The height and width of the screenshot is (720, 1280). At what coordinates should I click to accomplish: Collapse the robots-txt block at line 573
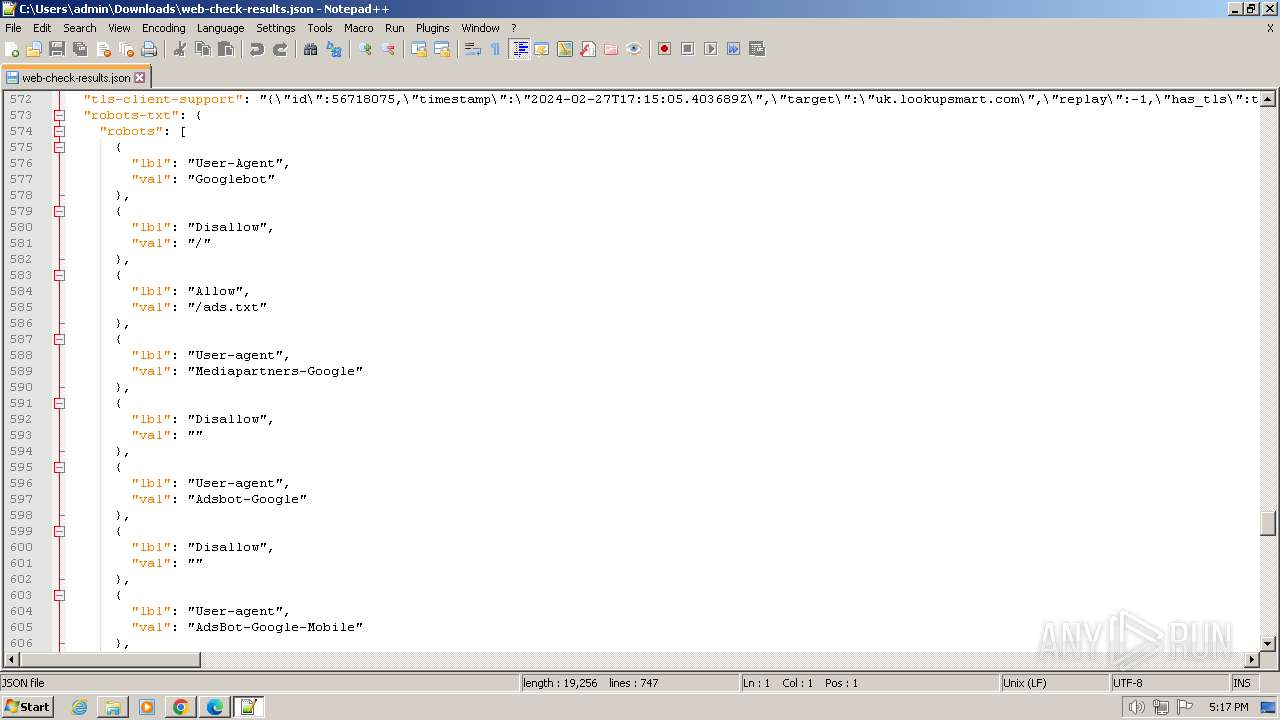coord(60,115)
